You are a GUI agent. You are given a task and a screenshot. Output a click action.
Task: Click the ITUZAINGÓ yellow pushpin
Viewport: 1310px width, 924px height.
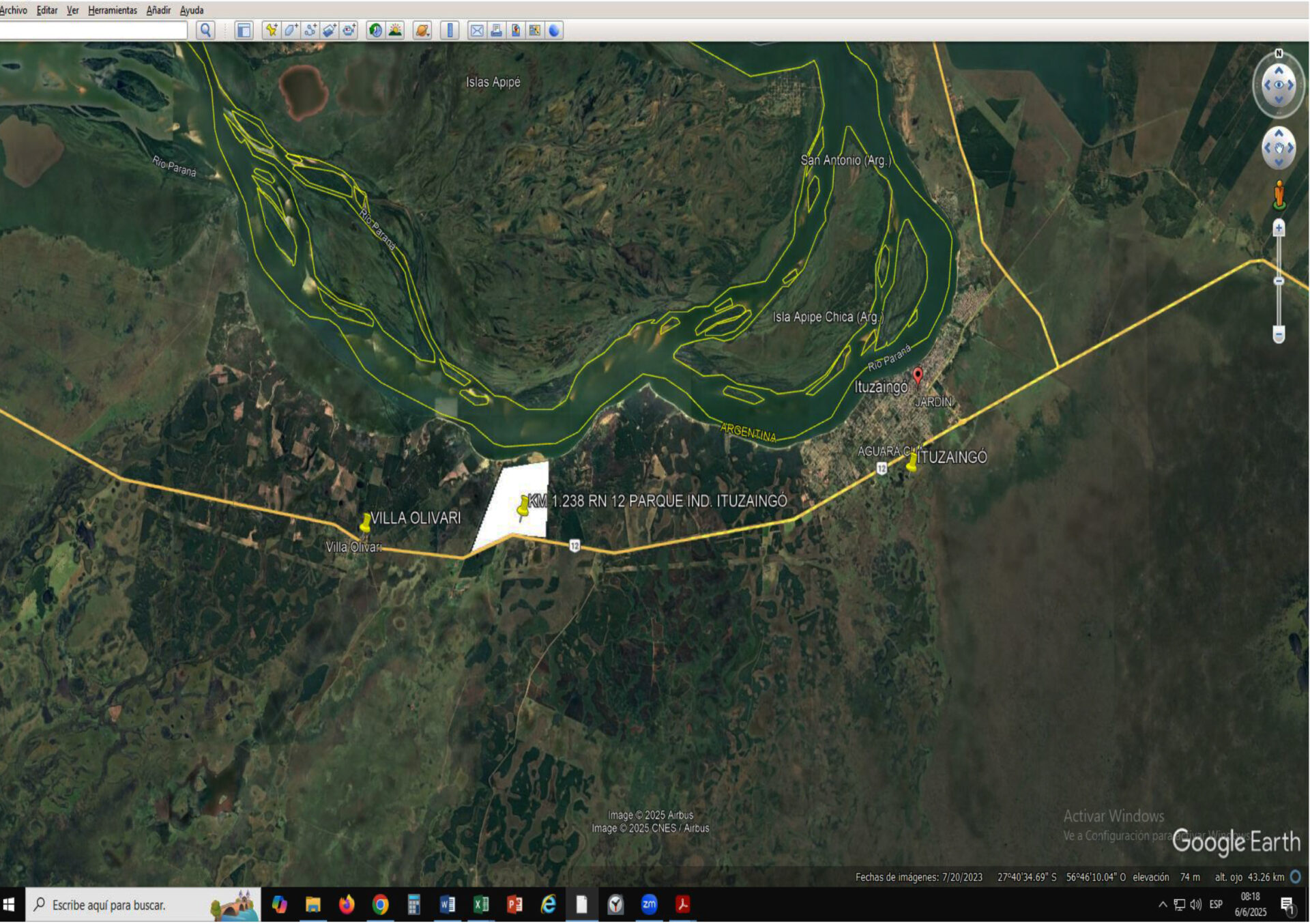(912, 462)
